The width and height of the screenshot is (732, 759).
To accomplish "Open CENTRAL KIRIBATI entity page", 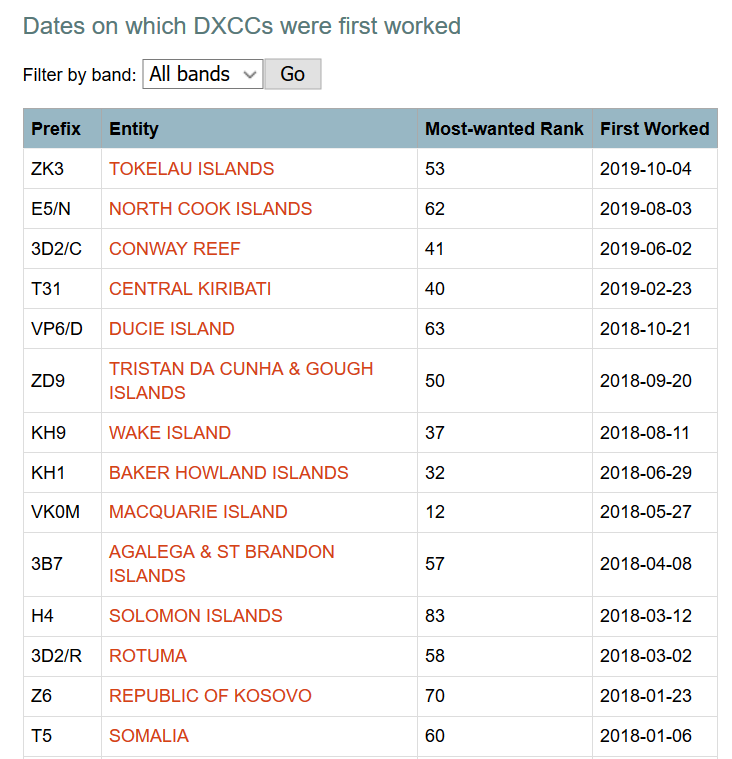I will pyautogui.click(x=190, y=289).
